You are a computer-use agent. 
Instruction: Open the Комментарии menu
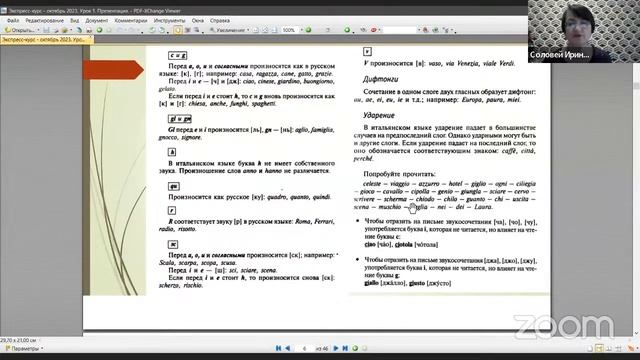point(131,20)
